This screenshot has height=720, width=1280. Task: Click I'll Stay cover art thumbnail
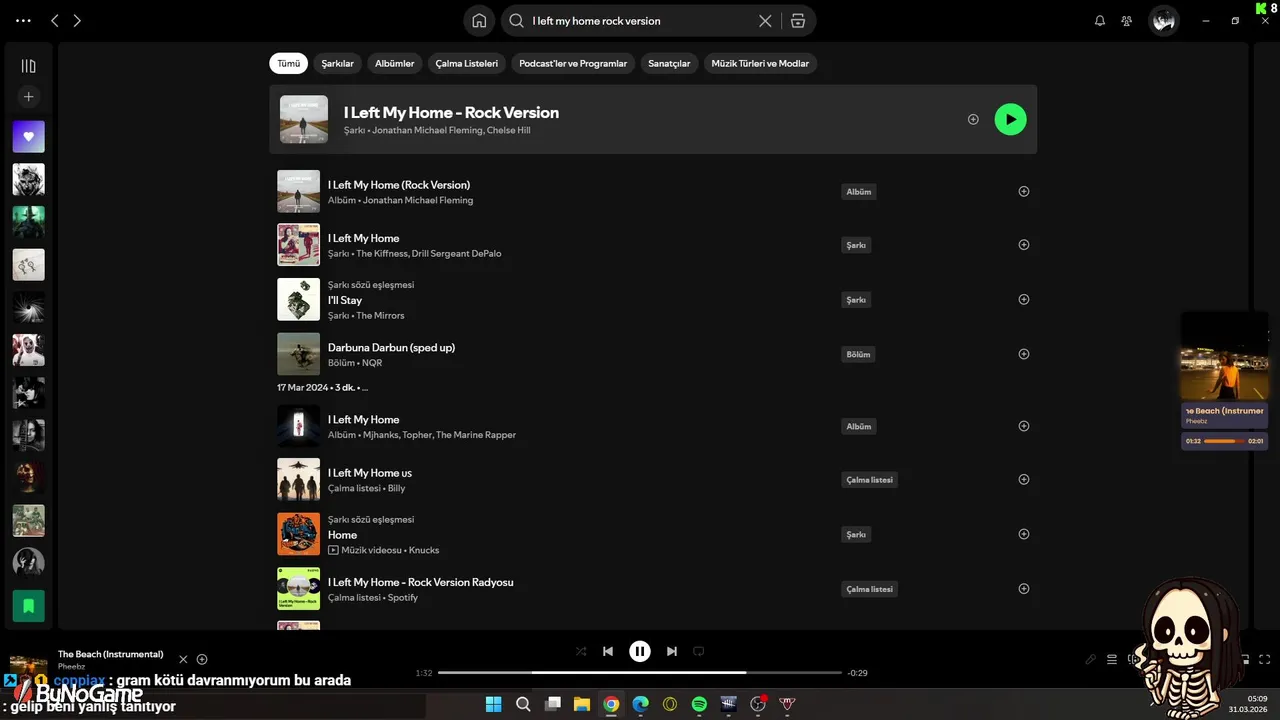coord(298,299)
